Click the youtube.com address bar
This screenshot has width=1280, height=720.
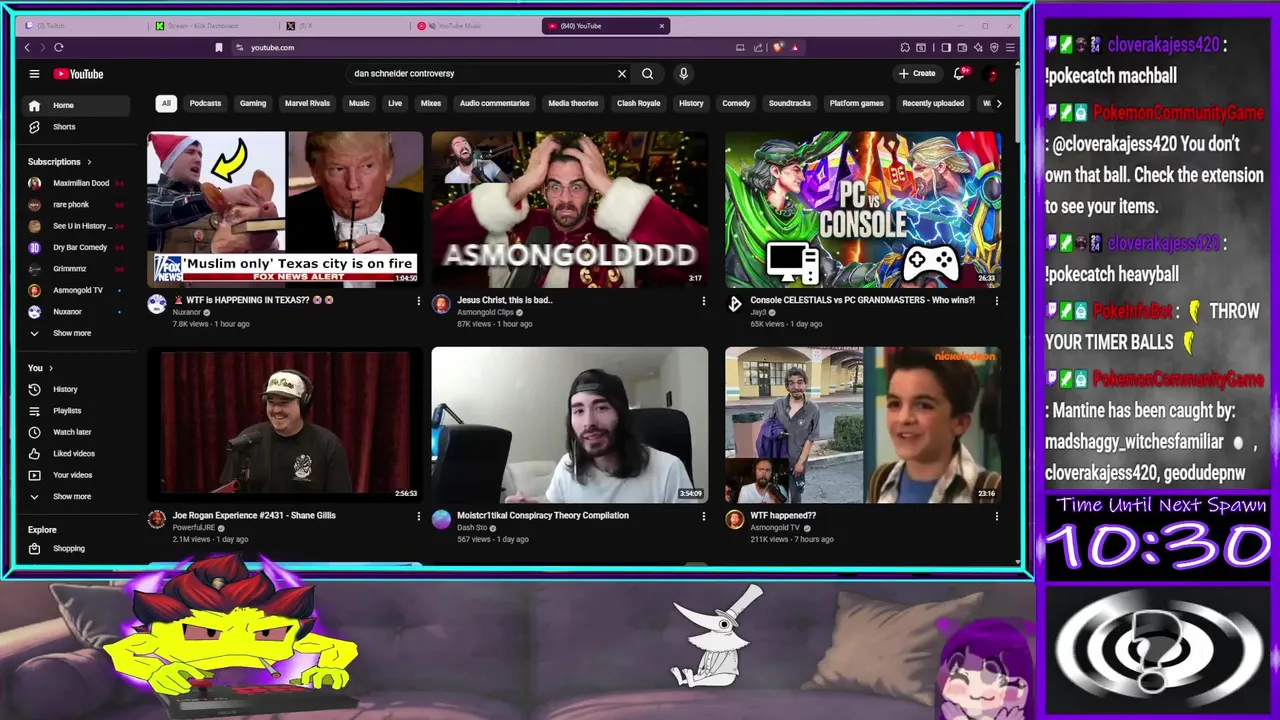(480, 48)
